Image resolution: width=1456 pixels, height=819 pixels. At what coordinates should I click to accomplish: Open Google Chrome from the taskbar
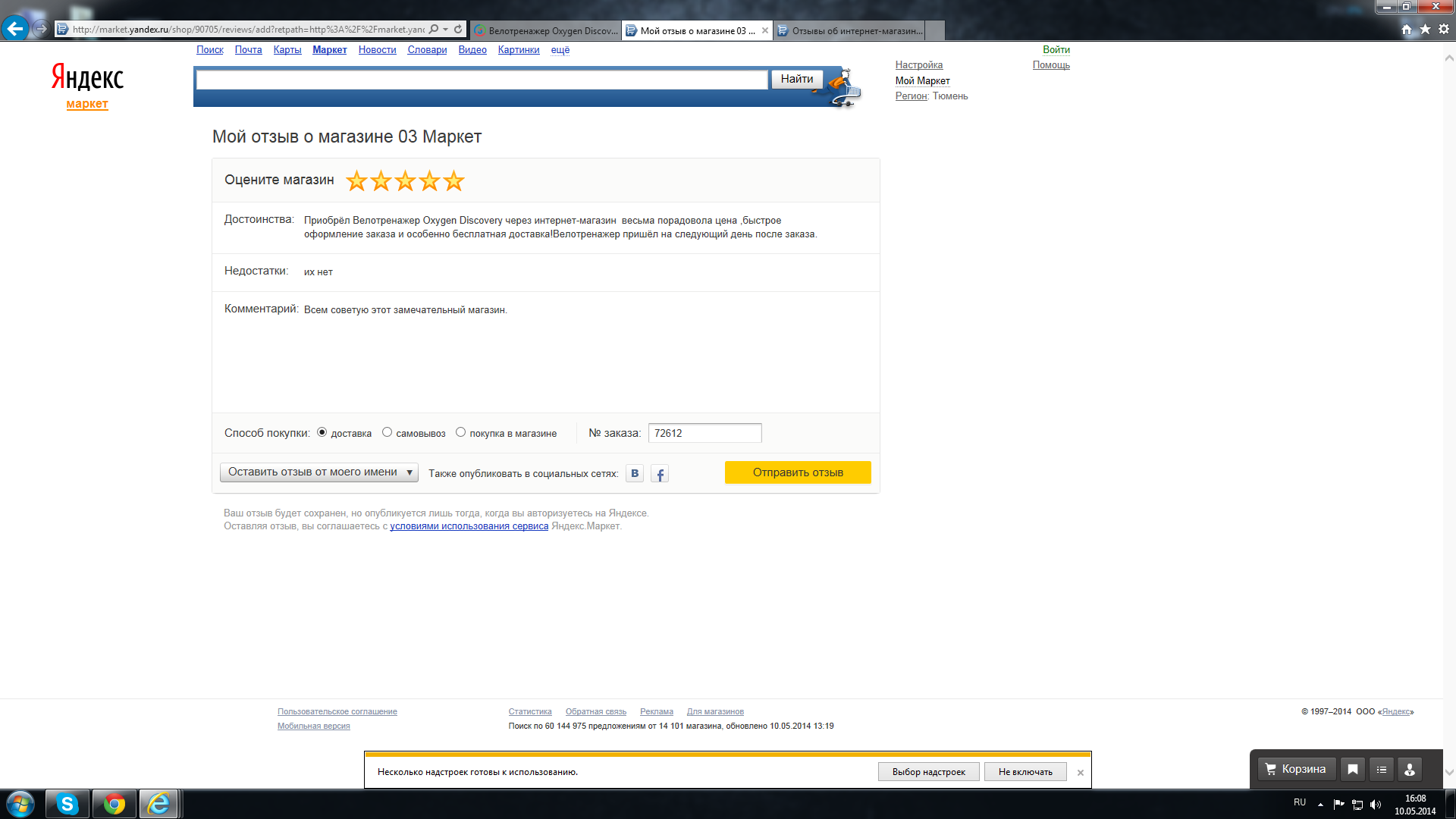pos(115,804)
